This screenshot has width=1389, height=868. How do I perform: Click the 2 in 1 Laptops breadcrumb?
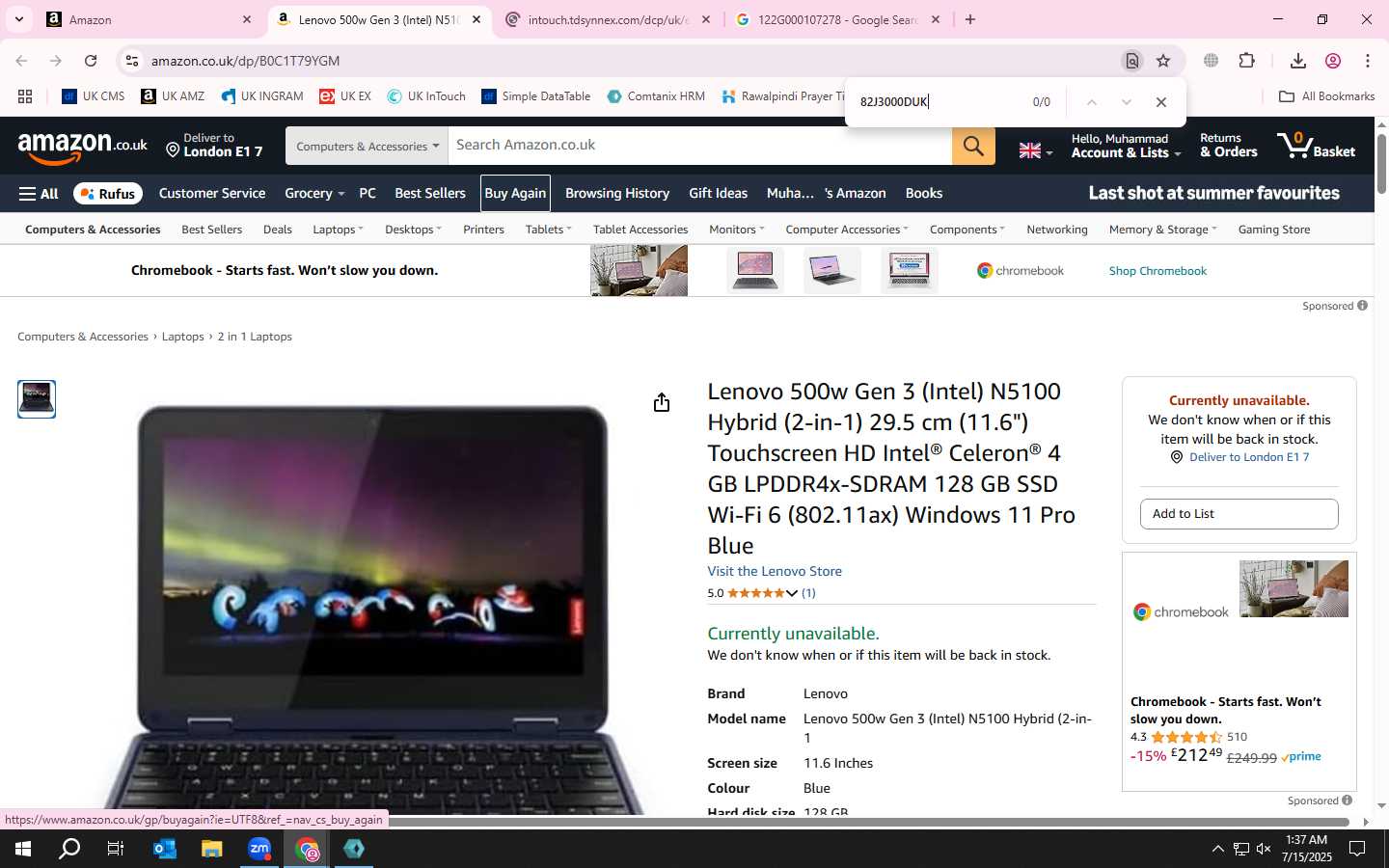[255, 337]
